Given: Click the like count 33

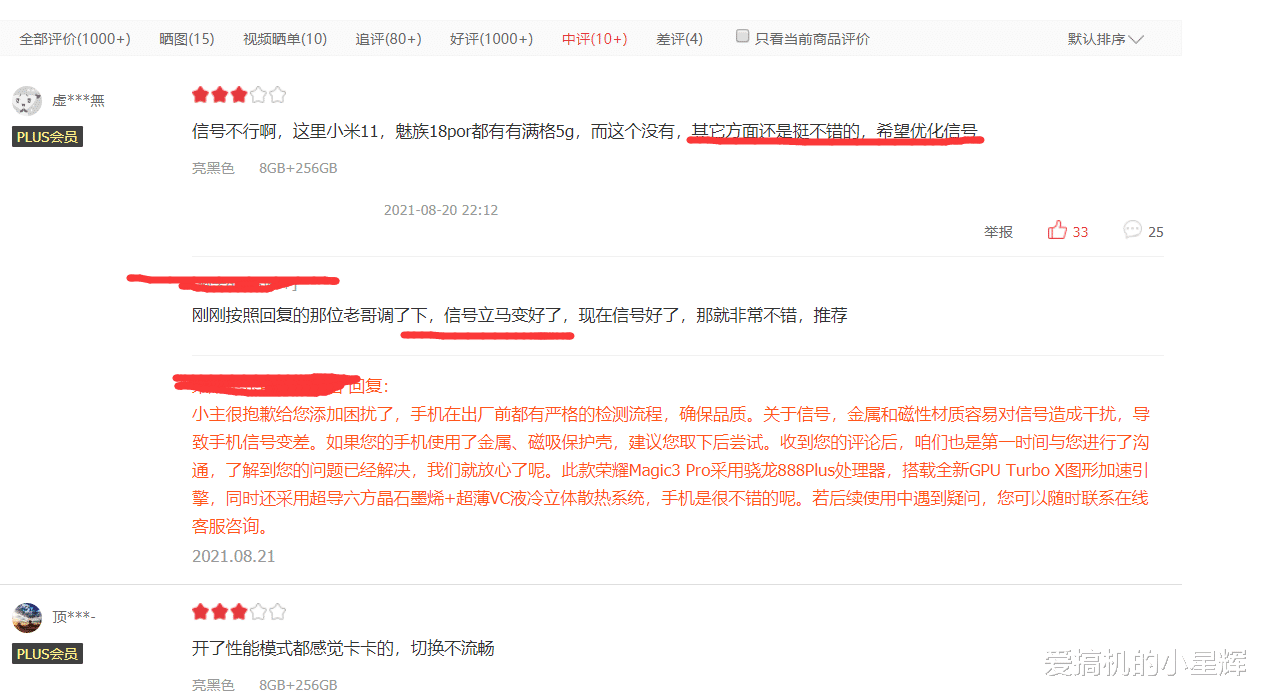Looking at the screenshot, I should [x=1080, y=231].
